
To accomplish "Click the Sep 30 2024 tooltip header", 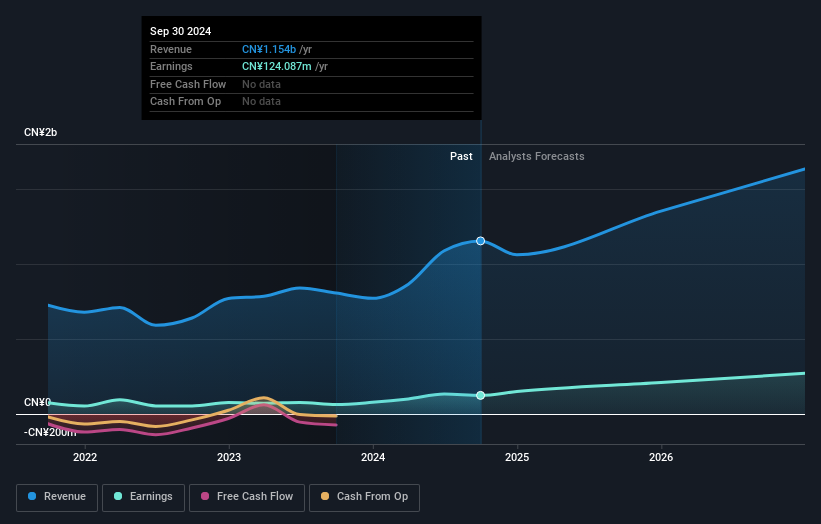I will point(180,32).
